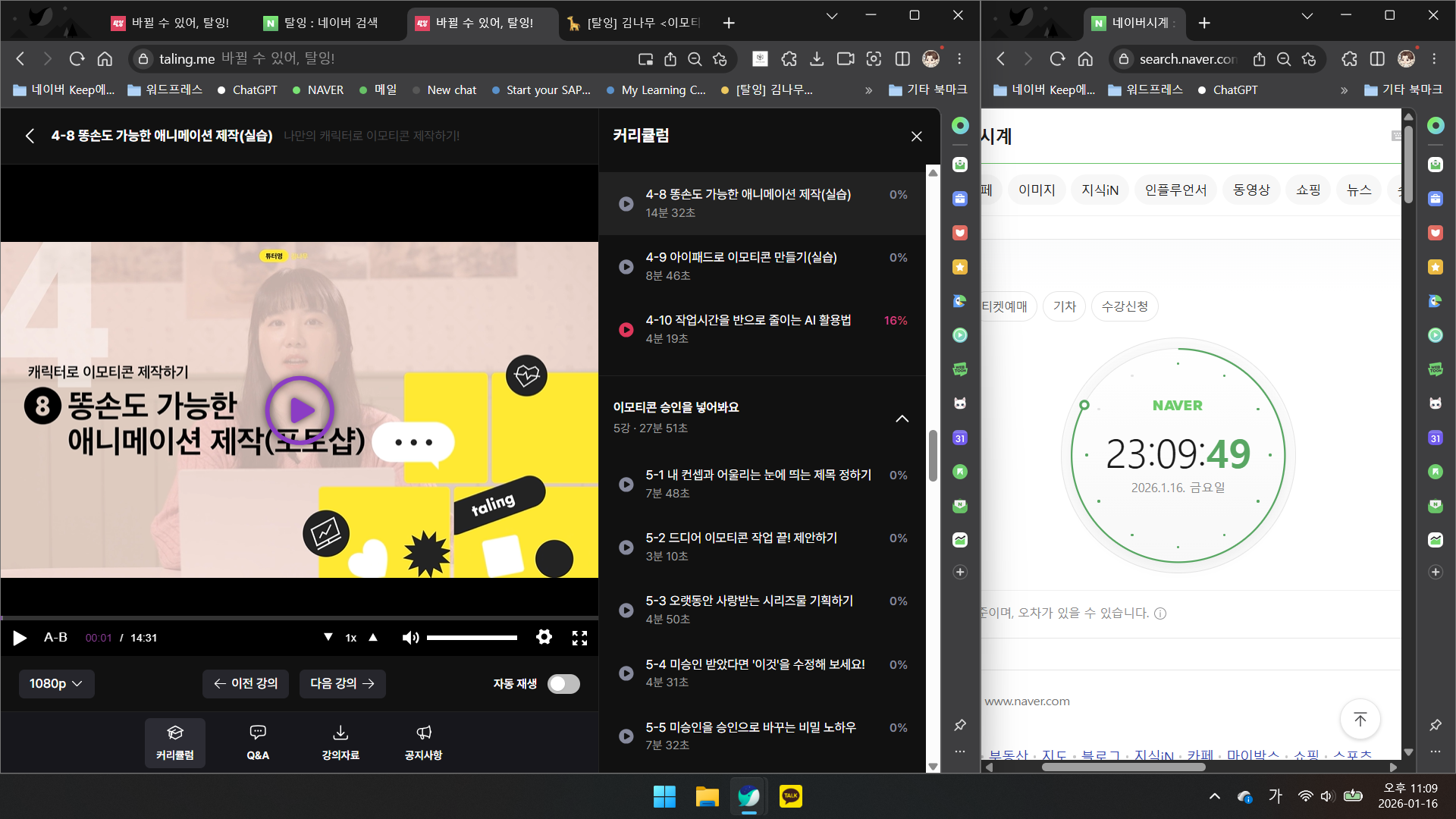1456x819 pixels.
Task: Increase playback speed with up arrow
Action: click(373, 638)
